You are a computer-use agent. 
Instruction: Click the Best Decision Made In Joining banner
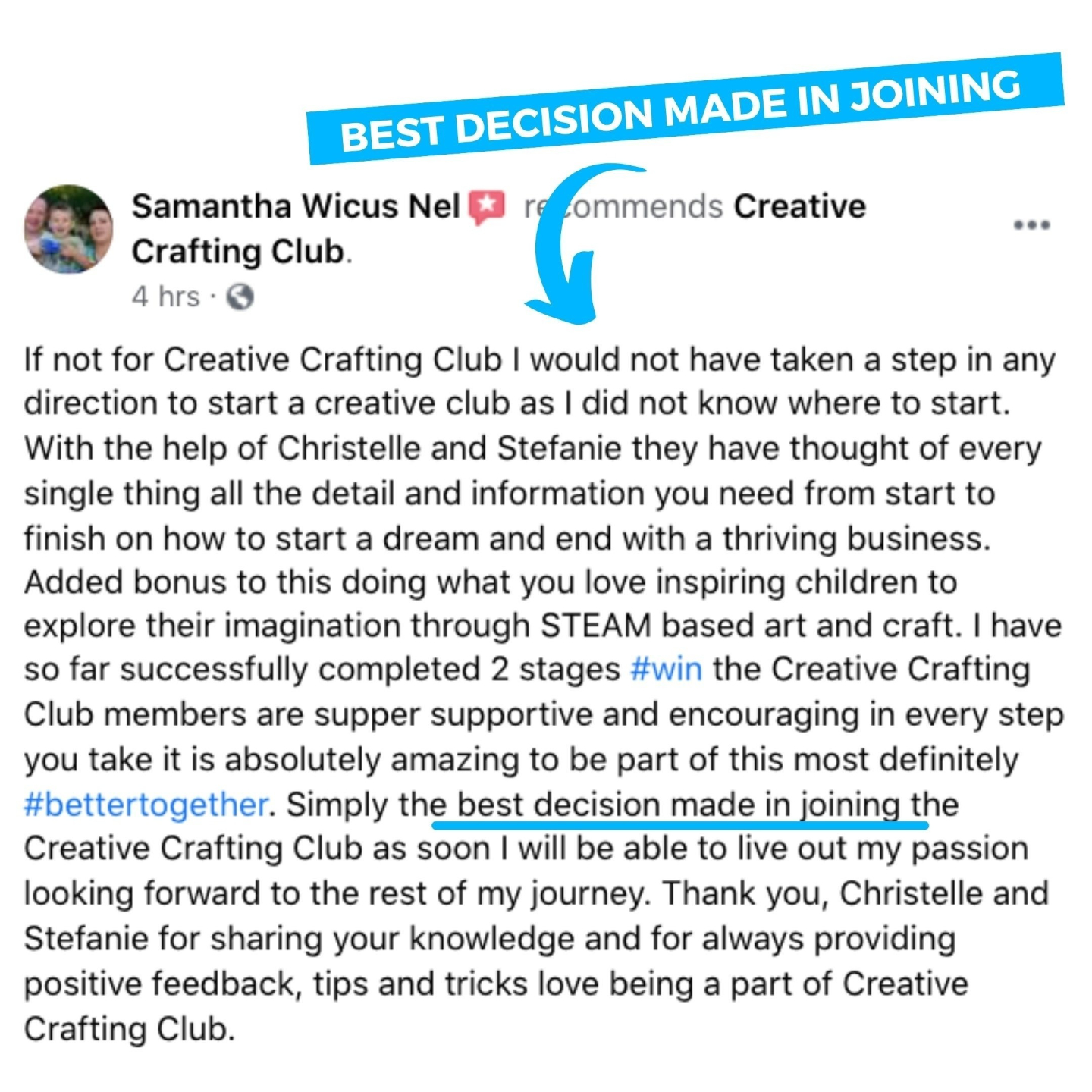[x=685, y=108]
